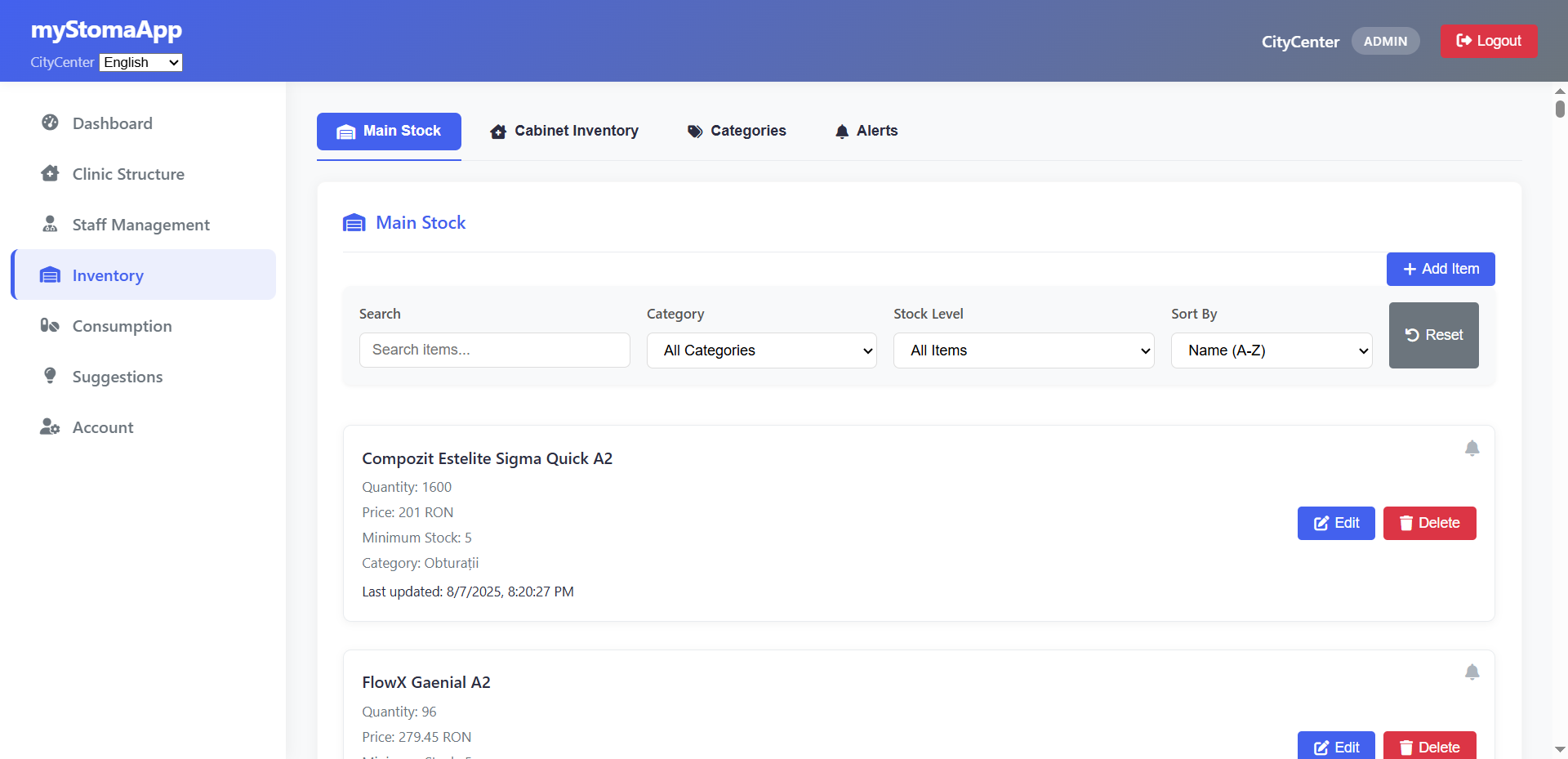Image resolution: width=1568 pixels, height=759 pixels.
Task: Click the Add Item button
Action: point(1441,269)
